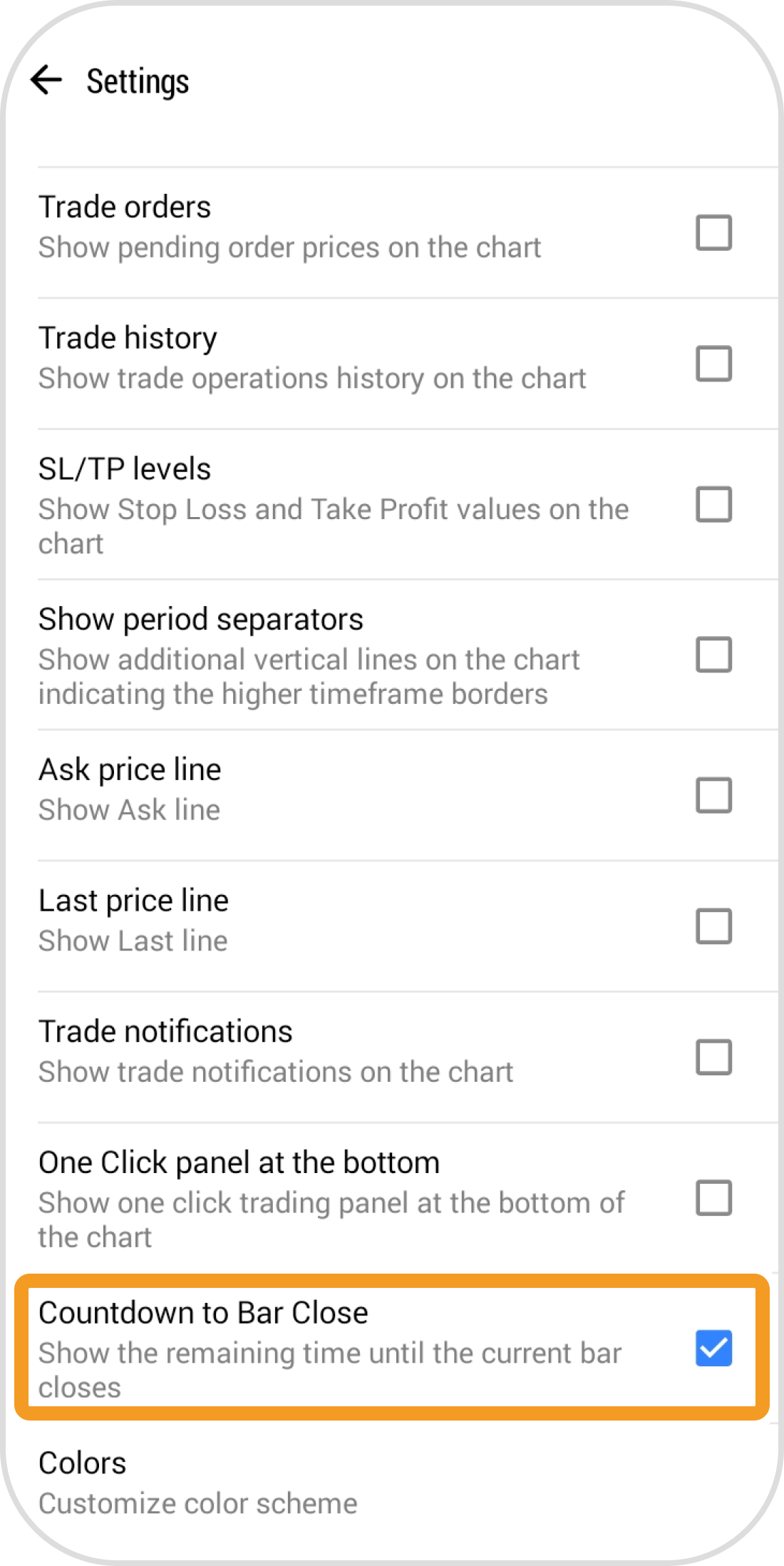The width and height of the screenshot is (784, 1566).
Task: Toggle SL/TP levels checkbox on
Action: click(x=713, y=504)
